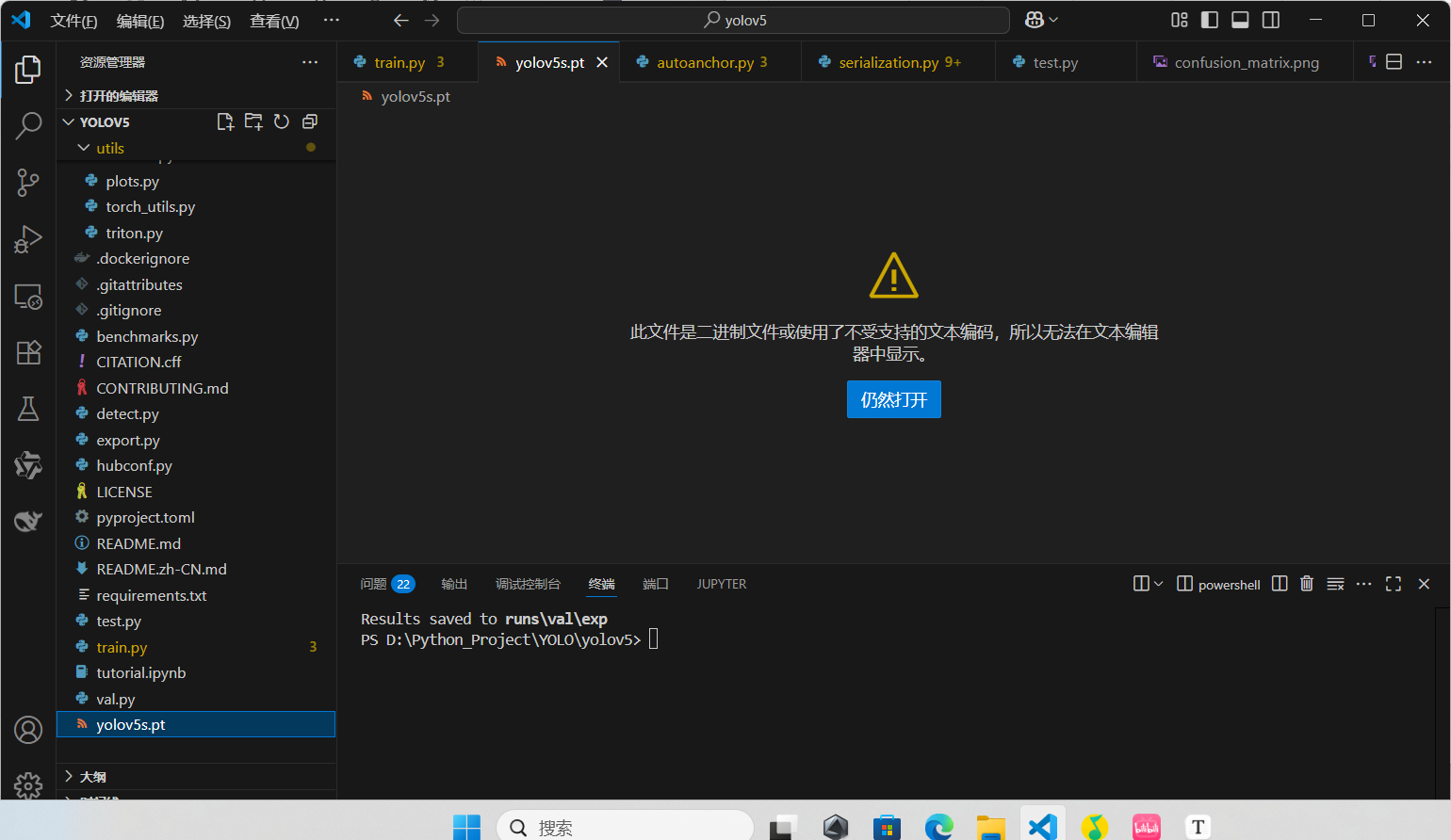
Task: Create a new folder in YOLOV5
Action: pyautogui.click(x=253, y=121)
